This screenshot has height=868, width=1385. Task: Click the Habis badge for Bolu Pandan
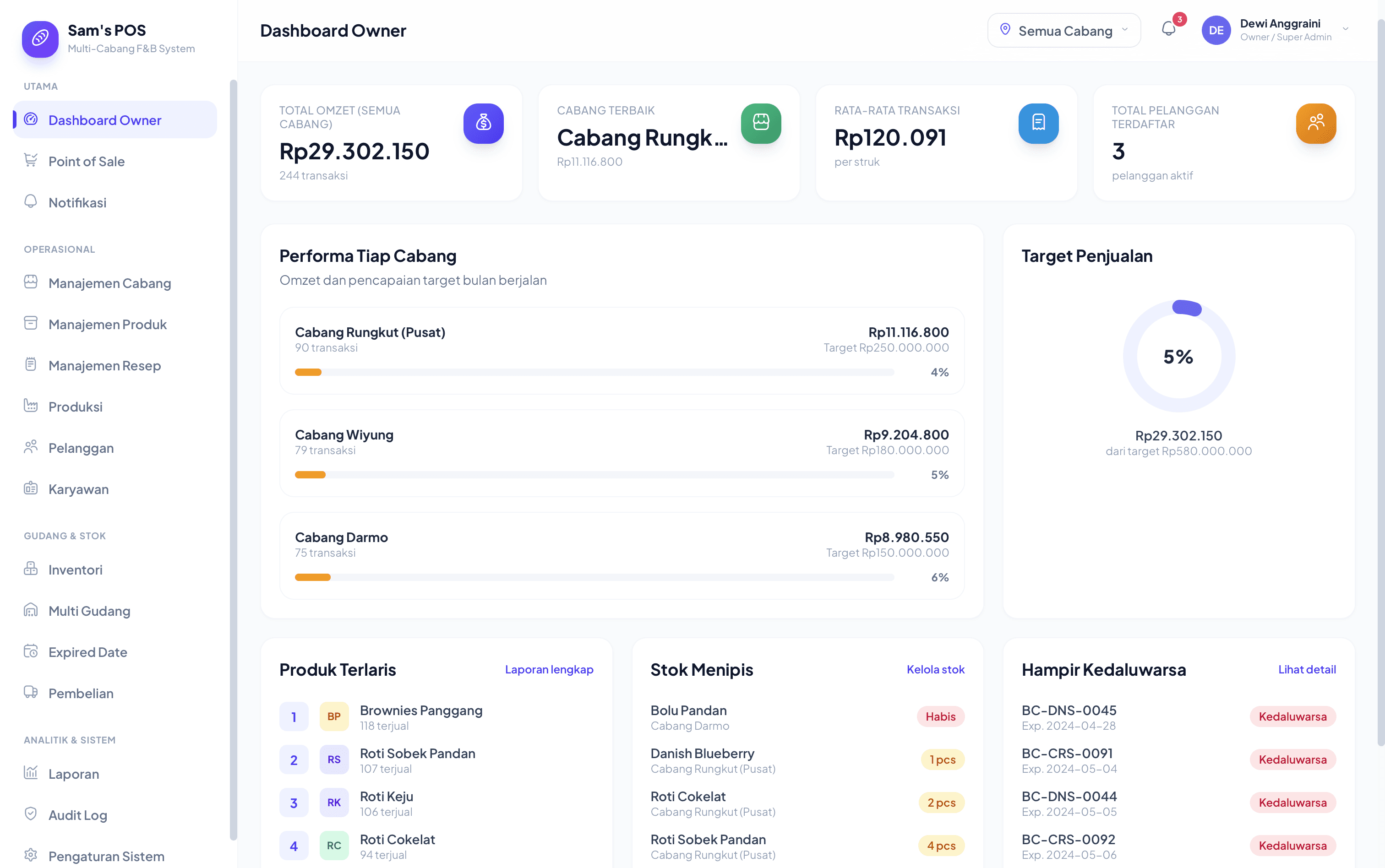[x=941, y=717]
